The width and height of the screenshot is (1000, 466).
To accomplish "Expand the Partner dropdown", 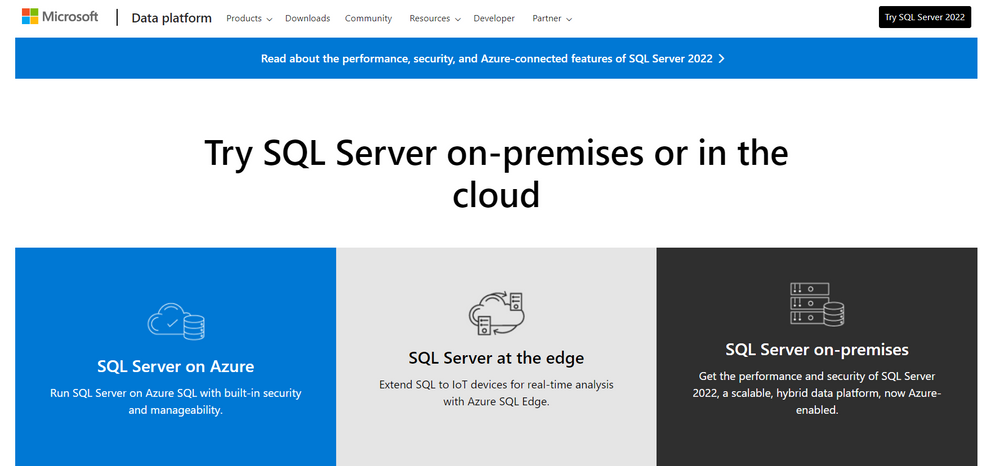I will pos(553,18).
